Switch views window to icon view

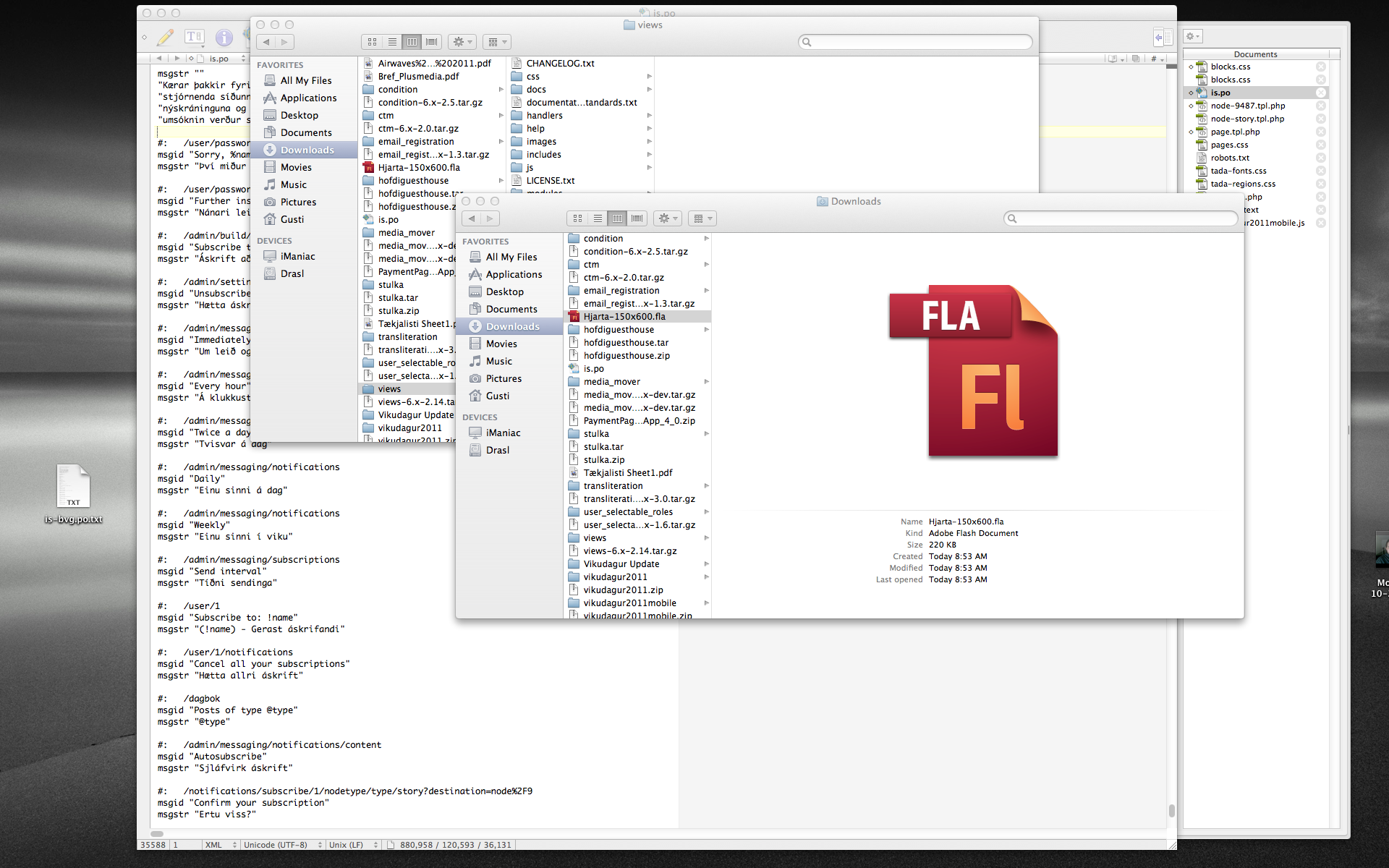pos(372,42)
